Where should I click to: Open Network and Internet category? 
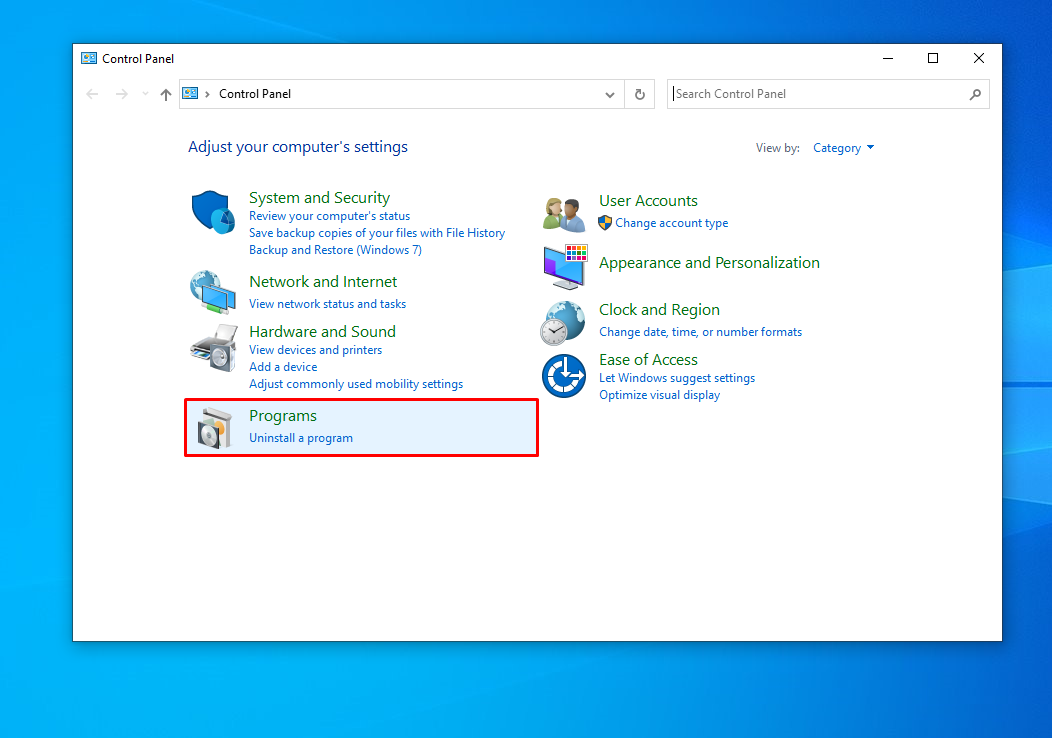click(323, 282)
